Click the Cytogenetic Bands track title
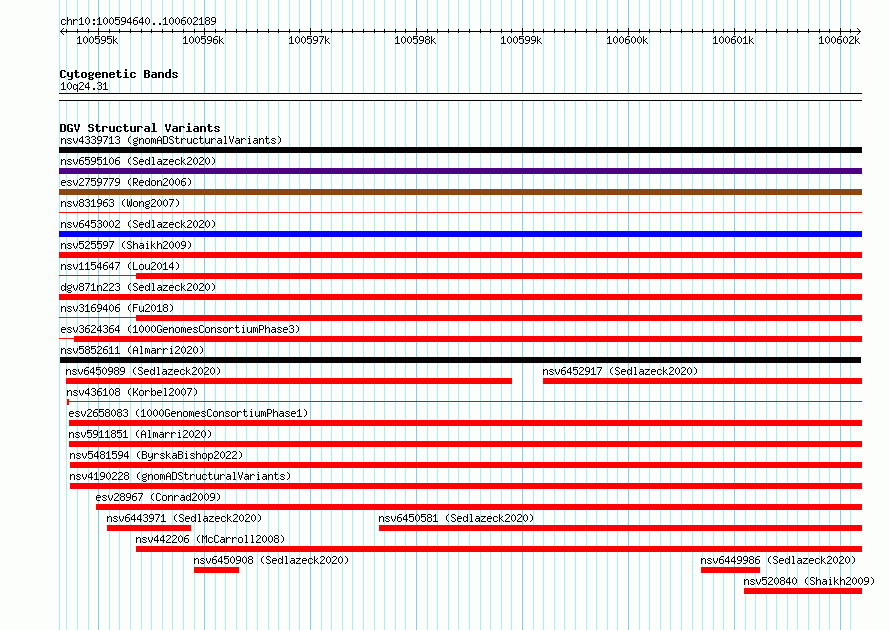Viewport: 890px width, 630px height. [x=119, y=74]
